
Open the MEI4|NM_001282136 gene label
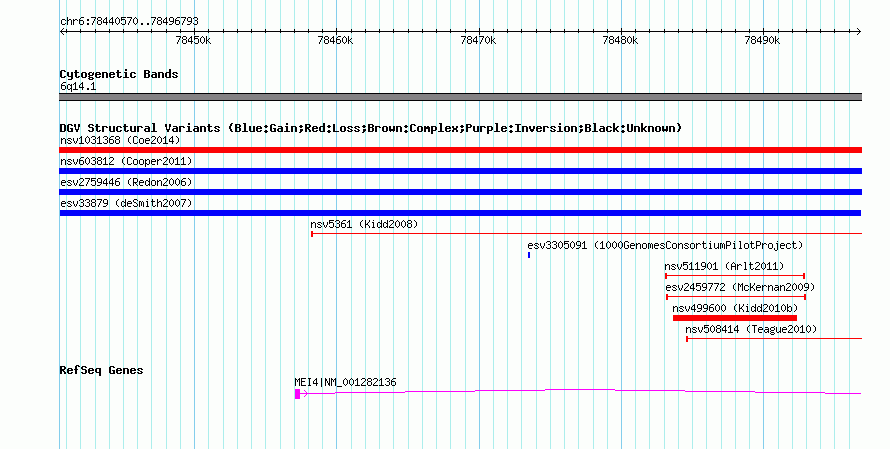click(x=346, y=383)
